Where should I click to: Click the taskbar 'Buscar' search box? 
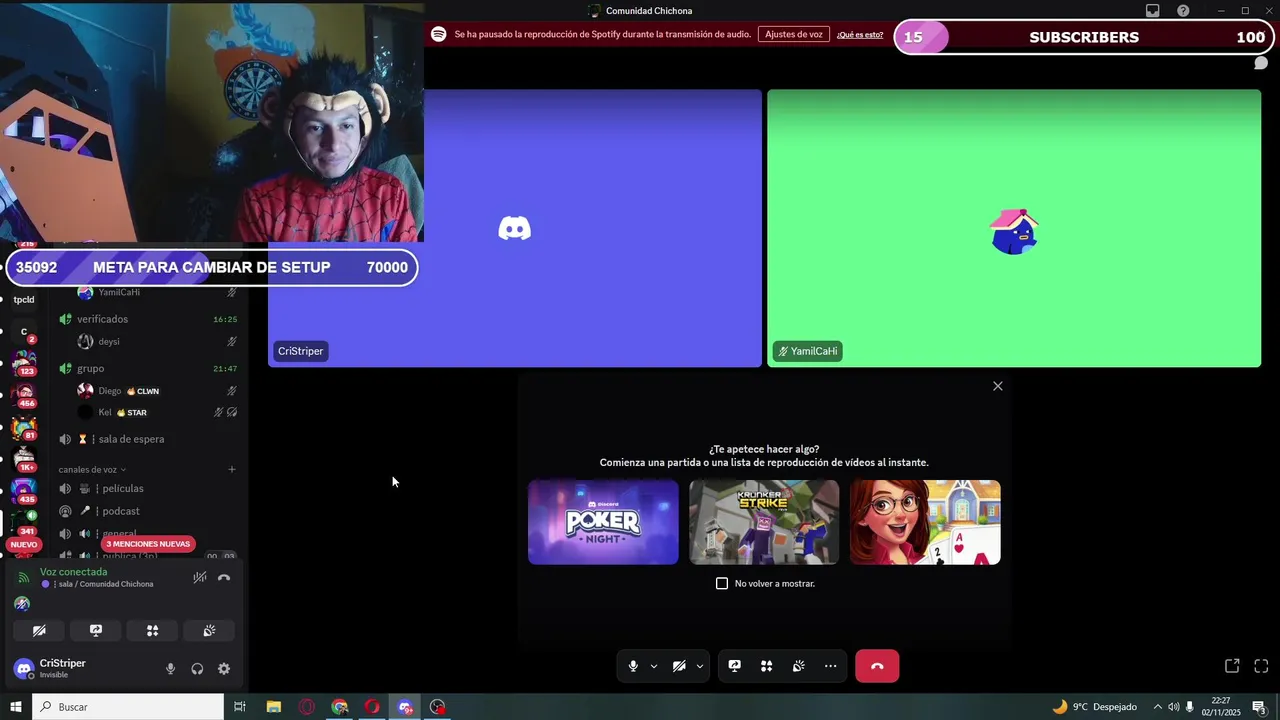pos(128,707)
